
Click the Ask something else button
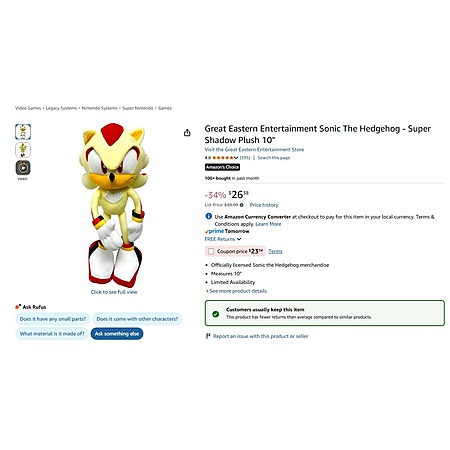(117, 334)
